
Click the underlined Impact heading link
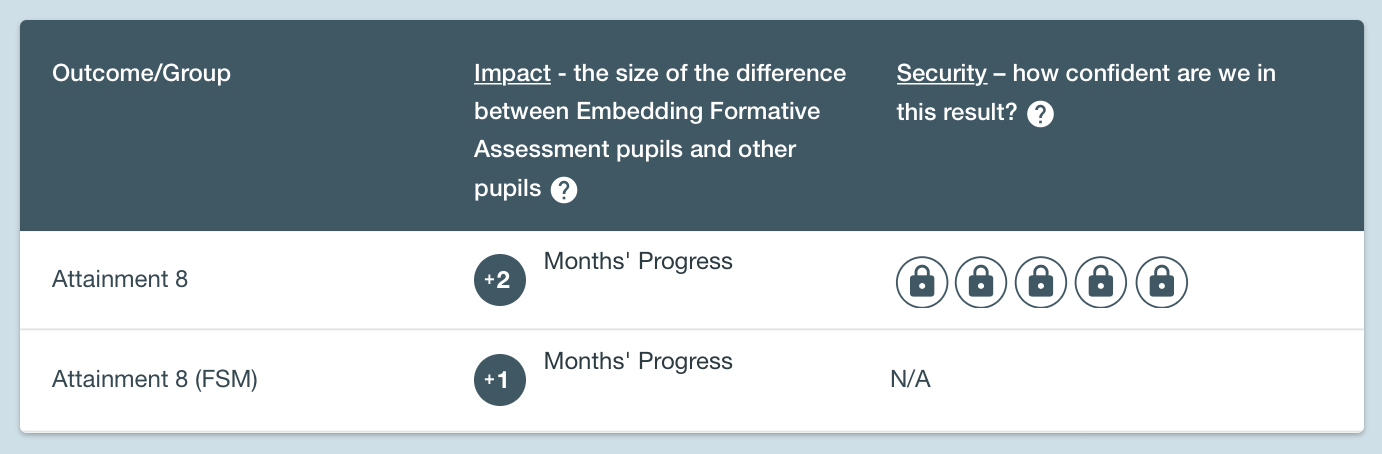512,73
